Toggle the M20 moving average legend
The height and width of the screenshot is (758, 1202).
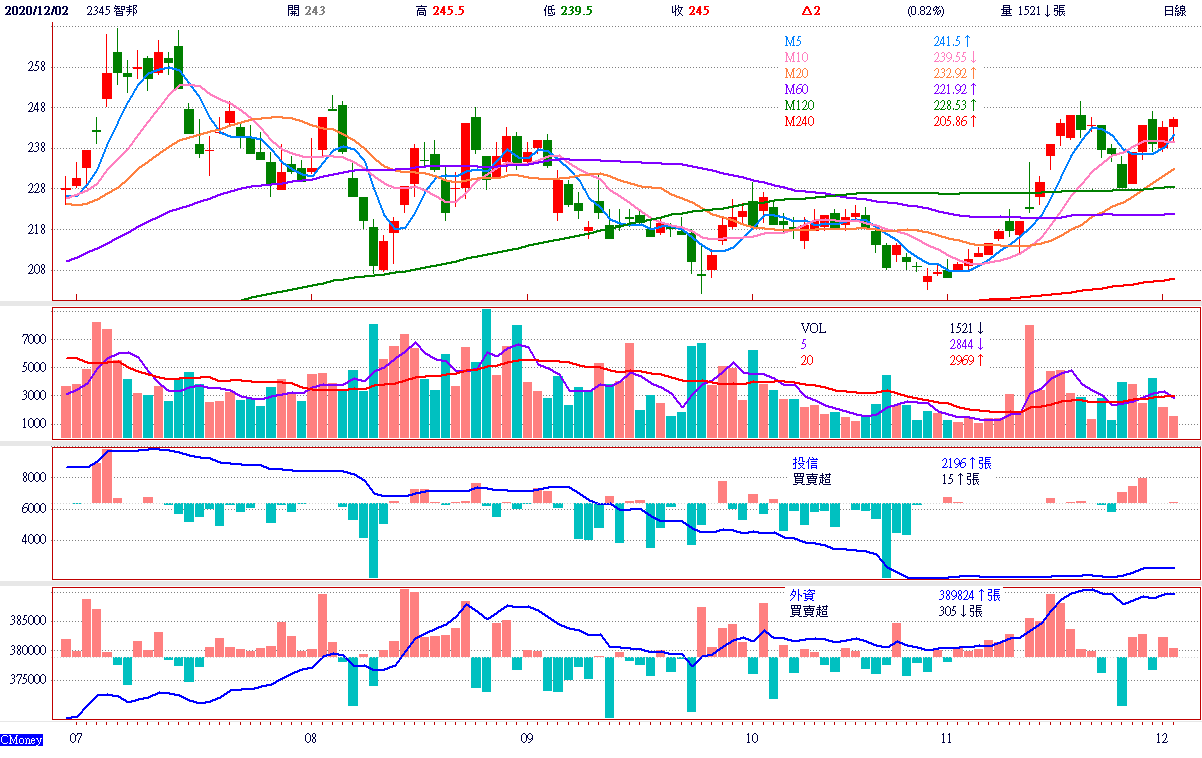pyautogui.click(x=796, y=73)
